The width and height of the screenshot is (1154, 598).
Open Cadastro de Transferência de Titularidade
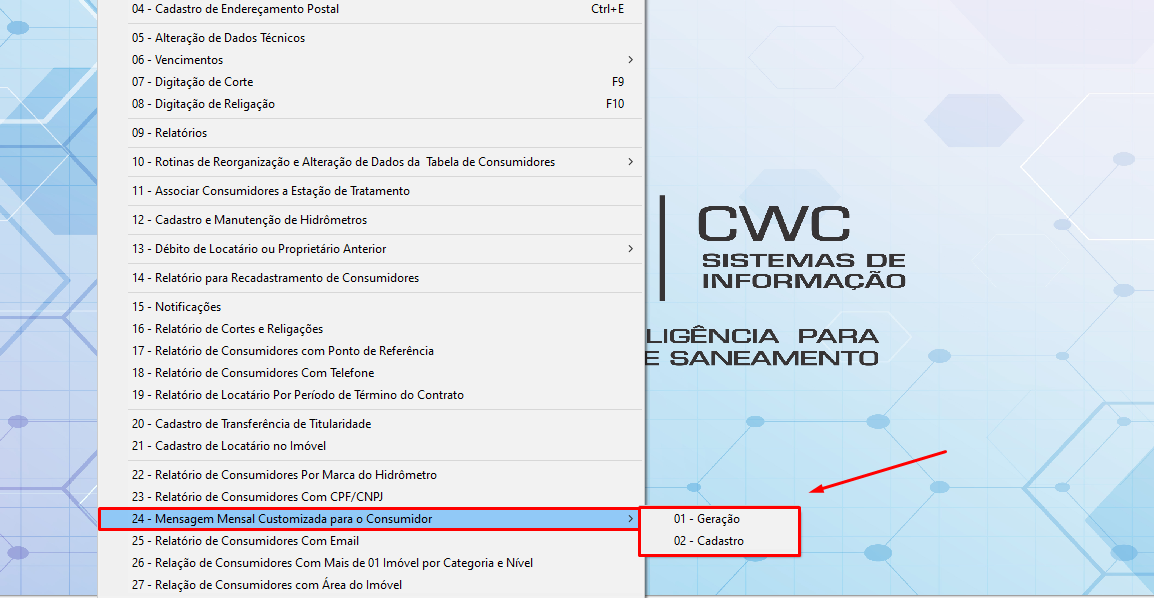coord(251,424)
